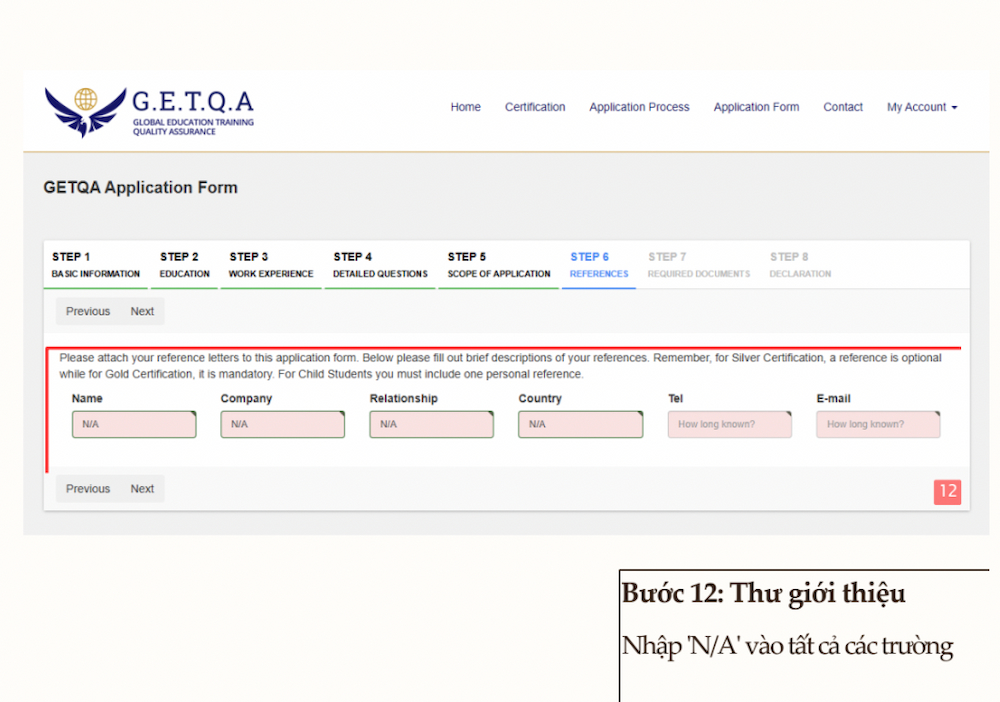Expand the My Account dropdown

click(921, 107)
